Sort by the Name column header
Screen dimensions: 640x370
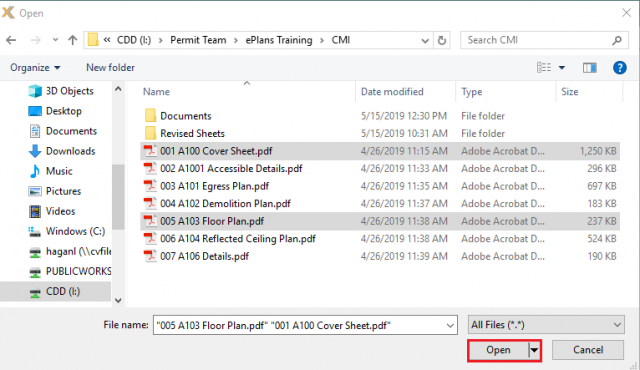(x=156, y=91)
